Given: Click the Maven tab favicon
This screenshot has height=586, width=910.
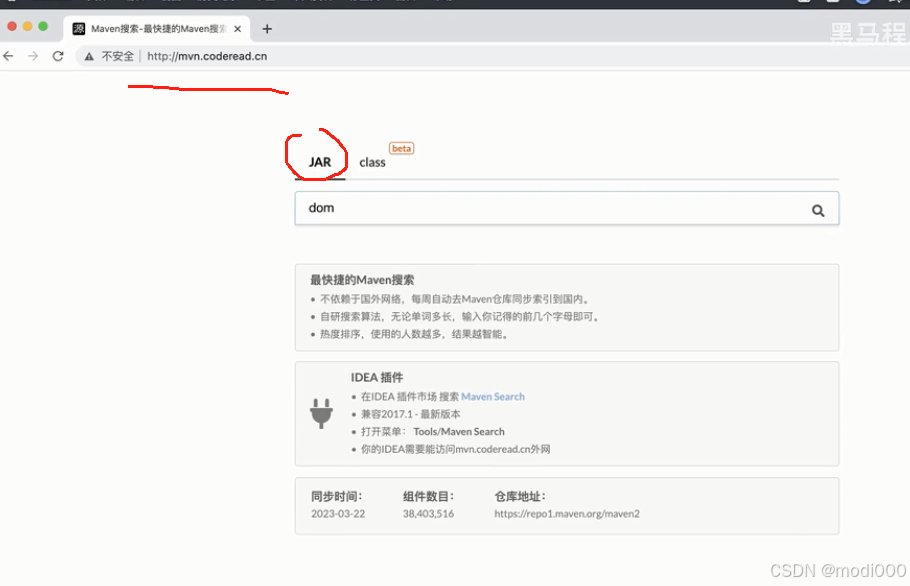Looking at the screenshot, I should tap(79, 28).
